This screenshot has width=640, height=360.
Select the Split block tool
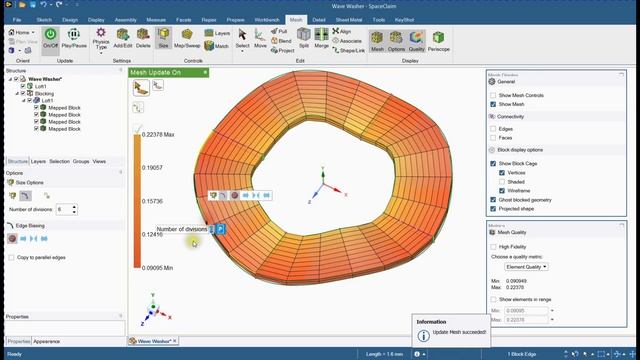(x=304, y=38)
